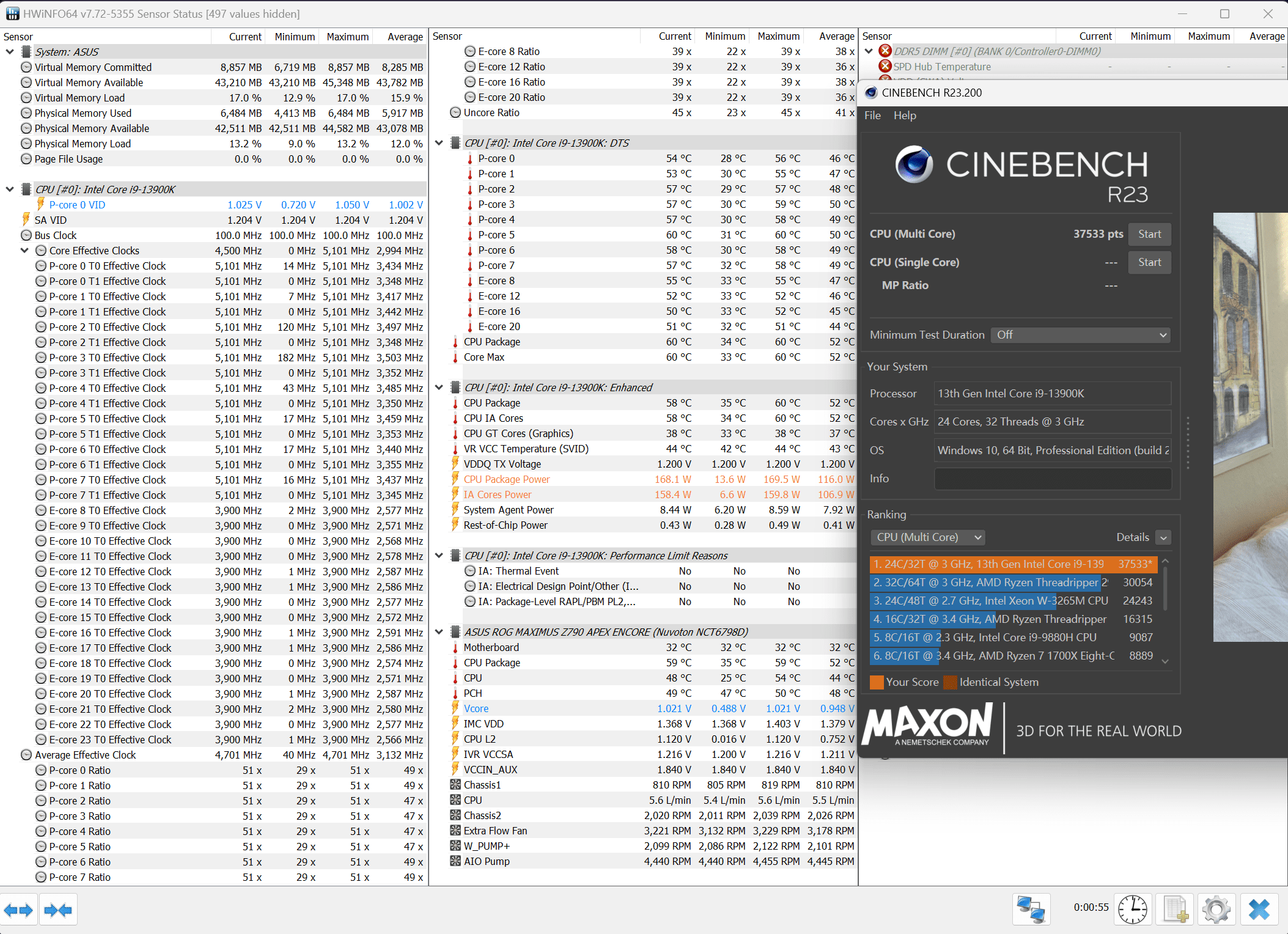Open Cinebench File menu

tap(872, 116)
